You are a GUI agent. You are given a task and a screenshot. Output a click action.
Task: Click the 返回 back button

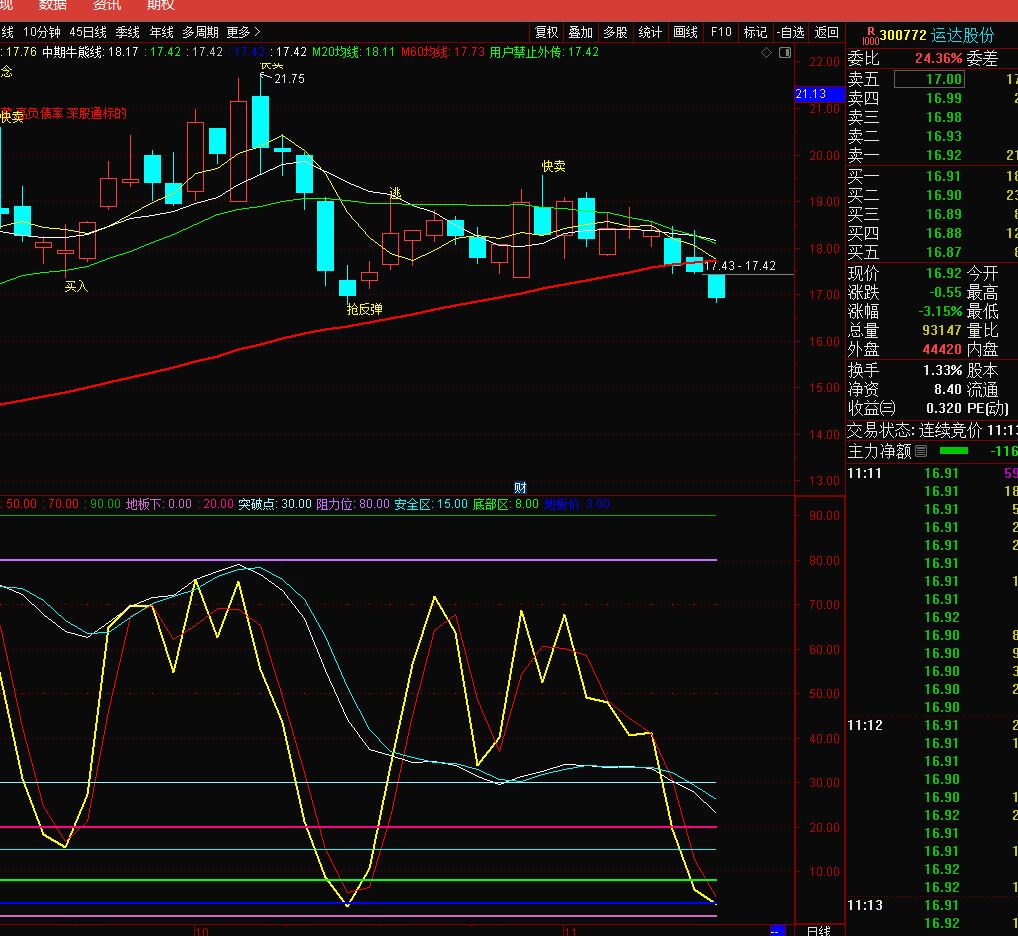click(826, 32)
